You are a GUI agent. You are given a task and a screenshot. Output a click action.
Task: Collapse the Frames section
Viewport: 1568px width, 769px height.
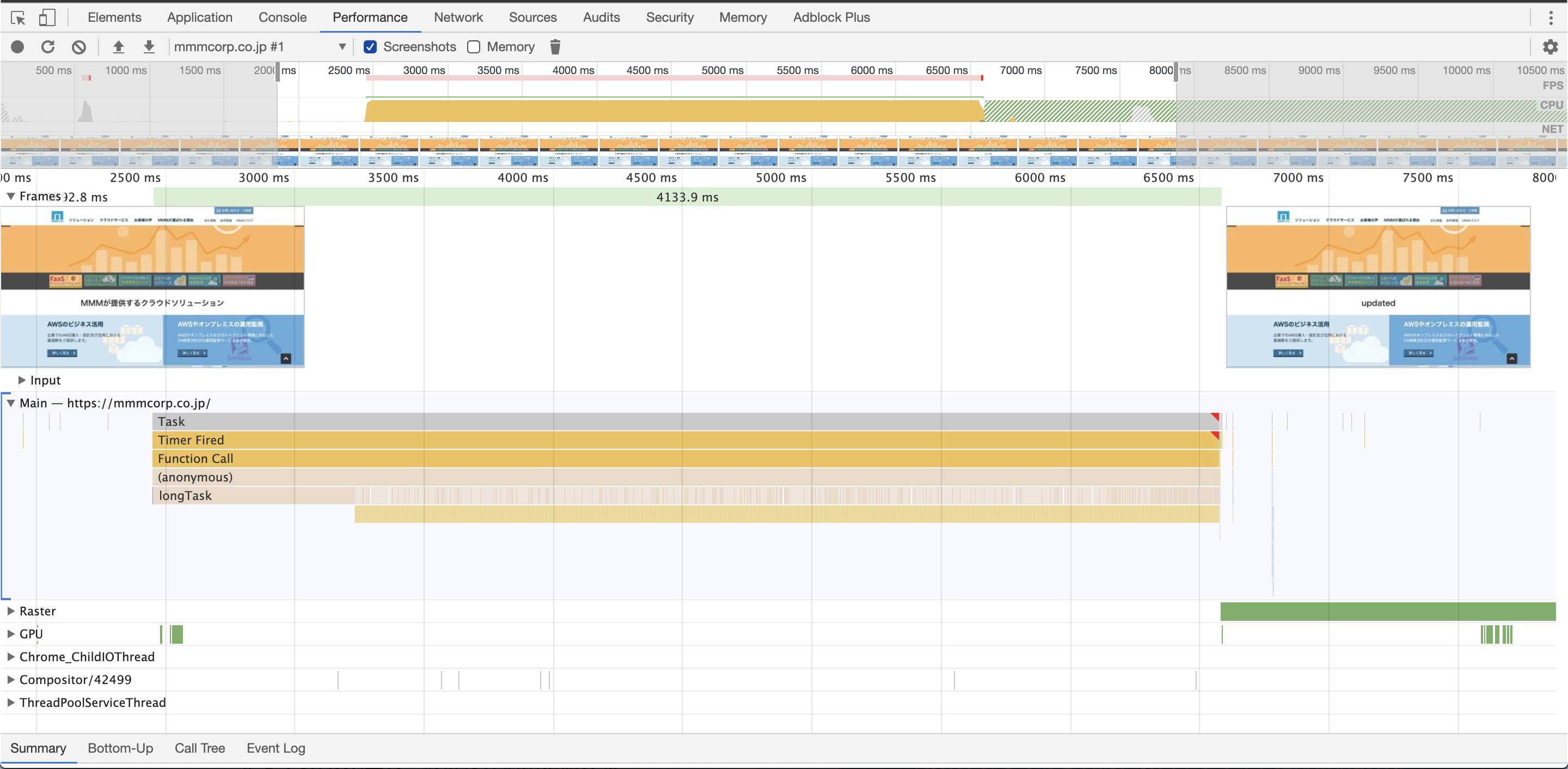pyautogui.click(x=10, y=196)
